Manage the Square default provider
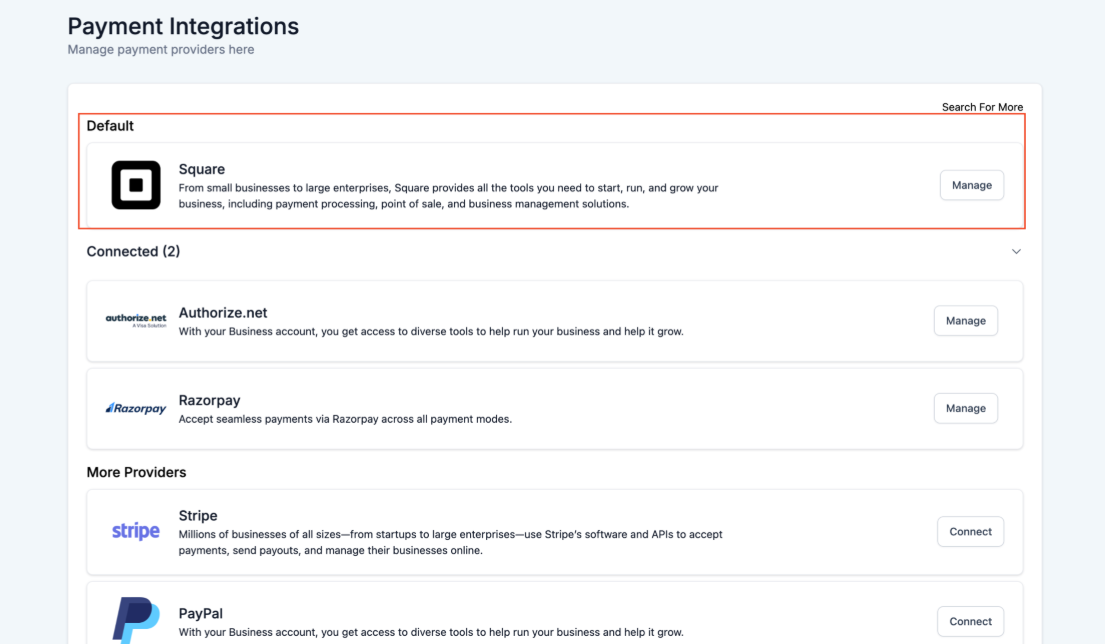1105x644 pixels. click(971, 185)
